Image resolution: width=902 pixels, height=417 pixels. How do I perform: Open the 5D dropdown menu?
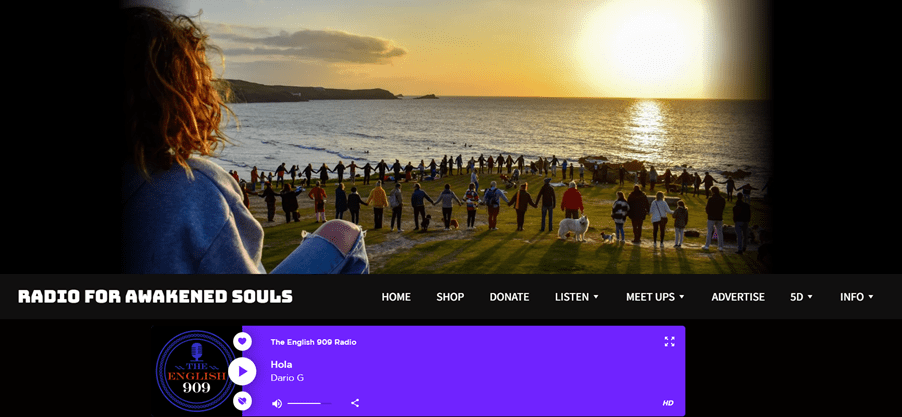click(801, 297)
